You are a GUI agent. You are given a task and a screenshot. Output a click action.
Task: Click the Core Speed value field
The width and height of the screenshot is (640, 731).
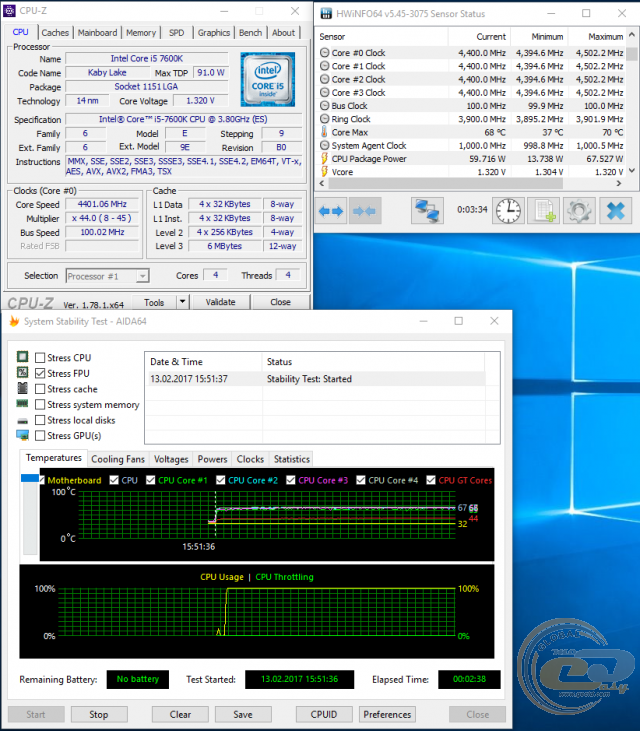[102, 204]
